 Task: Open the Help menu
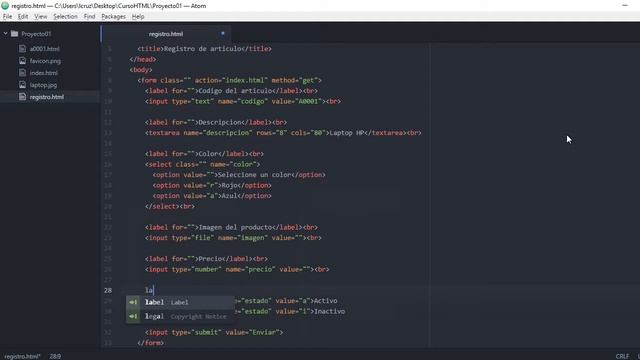(138, 17)
